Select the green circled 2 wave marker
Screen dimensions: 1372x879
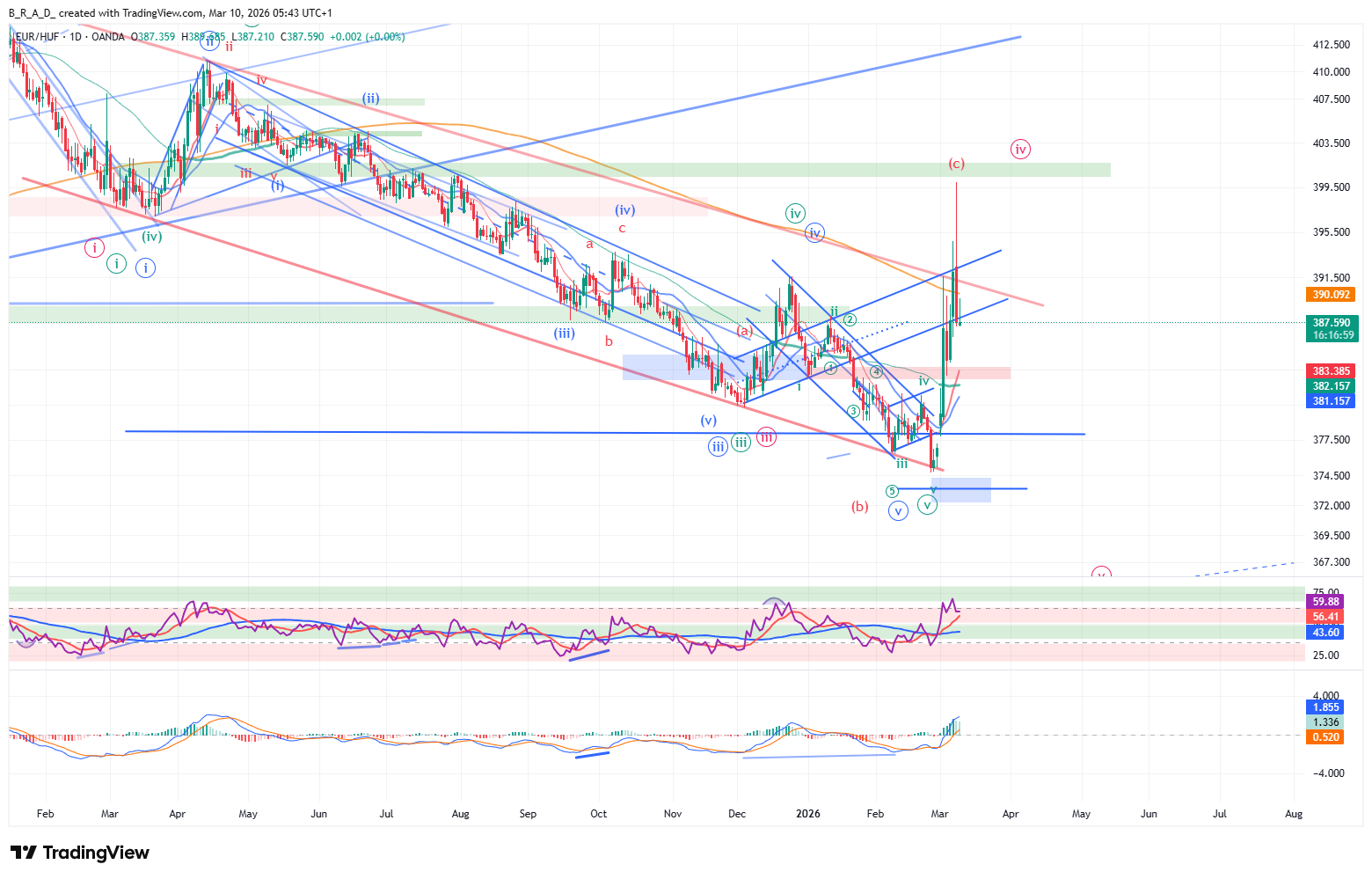pos(850,320)
